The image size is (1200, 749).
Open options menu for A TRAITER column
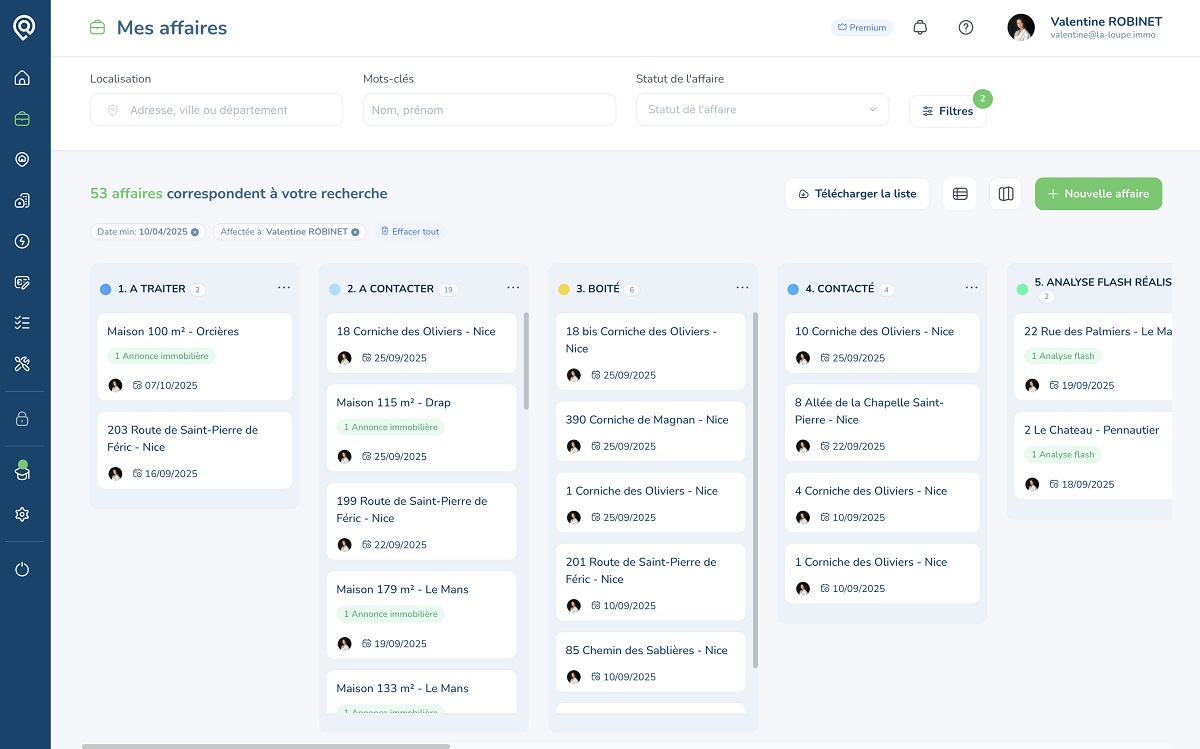(x=284, y=288)
